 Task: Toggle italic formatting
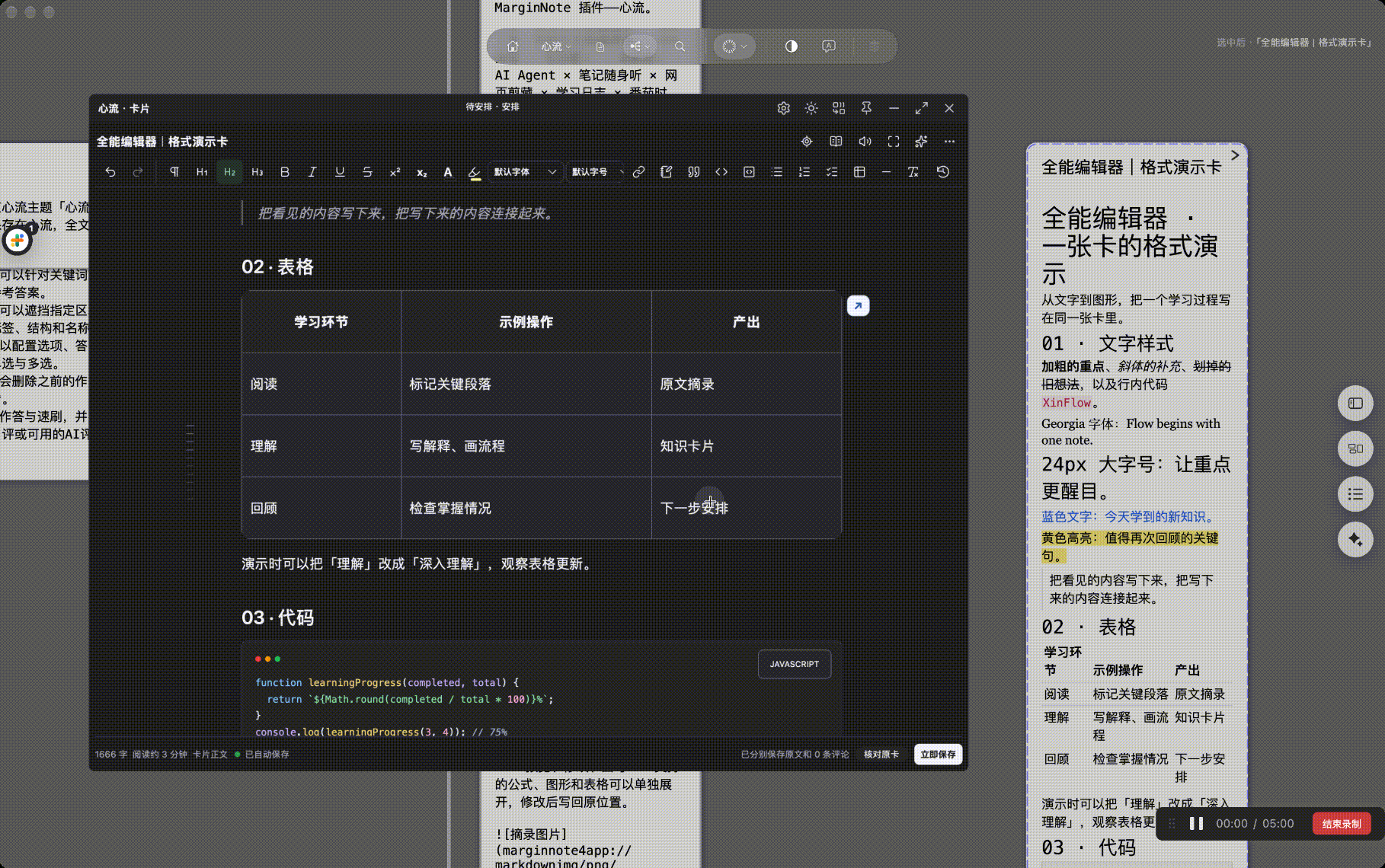pyautogui.click(x=312, y=172)
